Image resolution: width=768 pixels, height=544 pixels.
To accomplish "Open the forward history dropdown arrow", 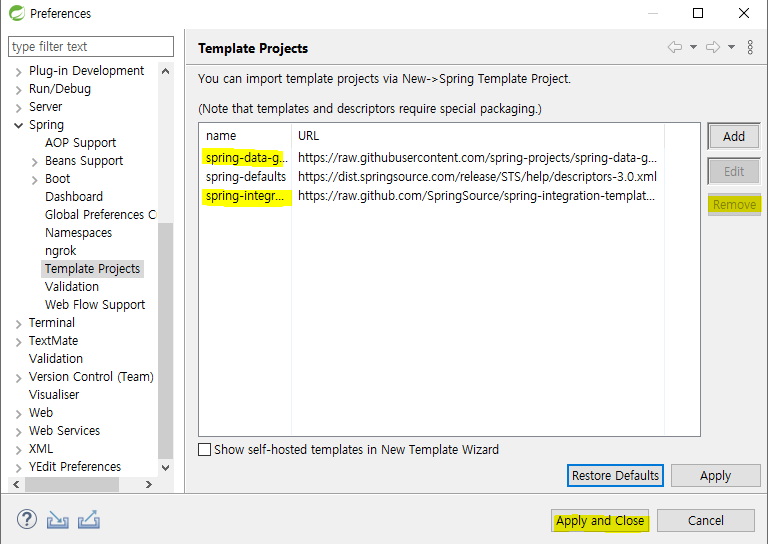I will 731,47.
